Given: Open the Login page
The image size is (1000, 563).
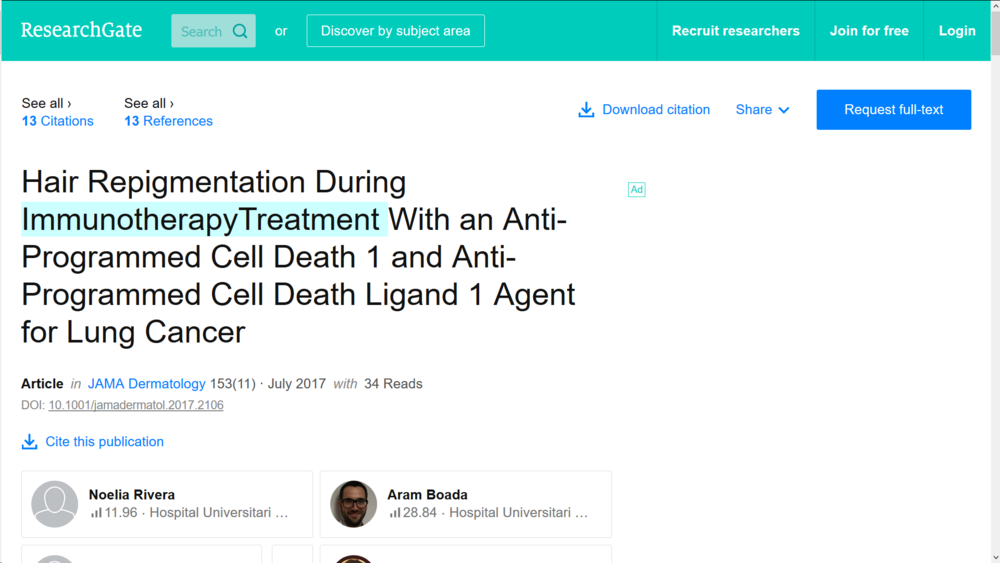Looking at the screenshot, I should click(x=956, y=31).
